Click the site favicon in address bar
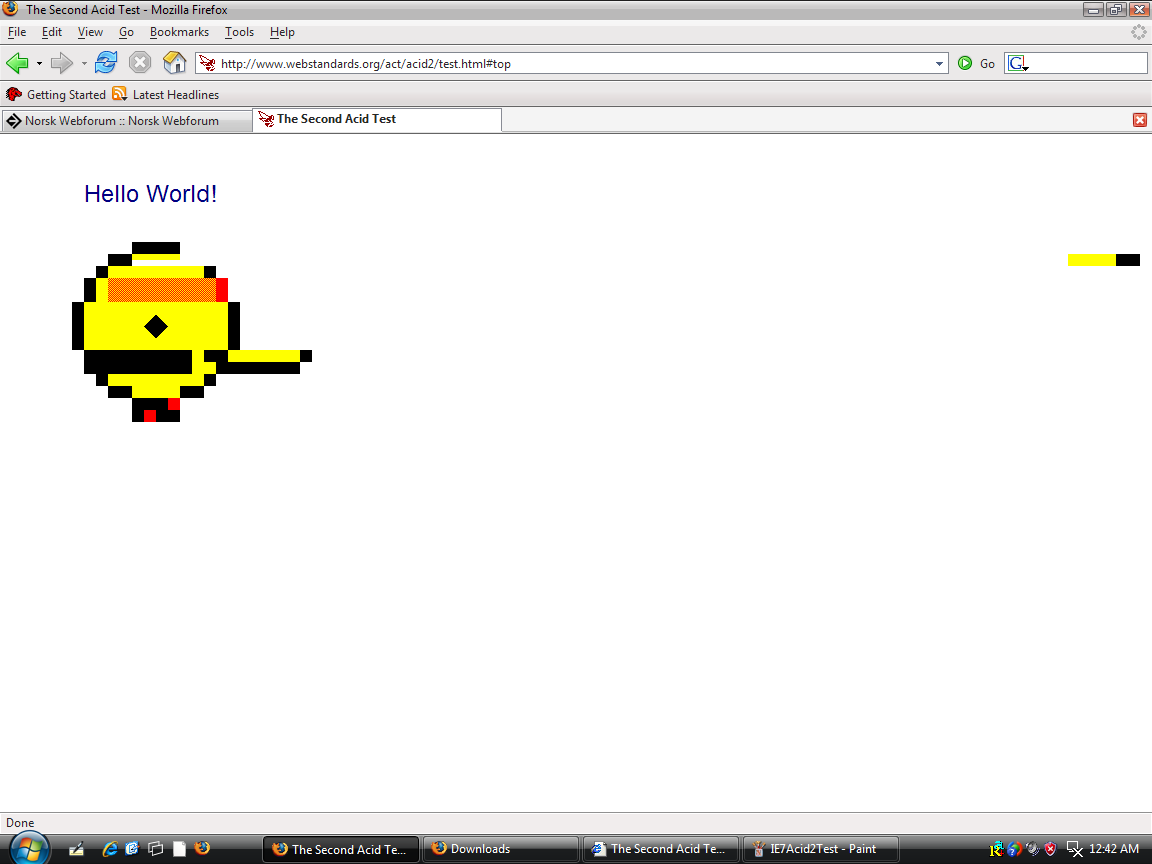The width and height of the screenshot is (1152, 864). pos(208,64)
